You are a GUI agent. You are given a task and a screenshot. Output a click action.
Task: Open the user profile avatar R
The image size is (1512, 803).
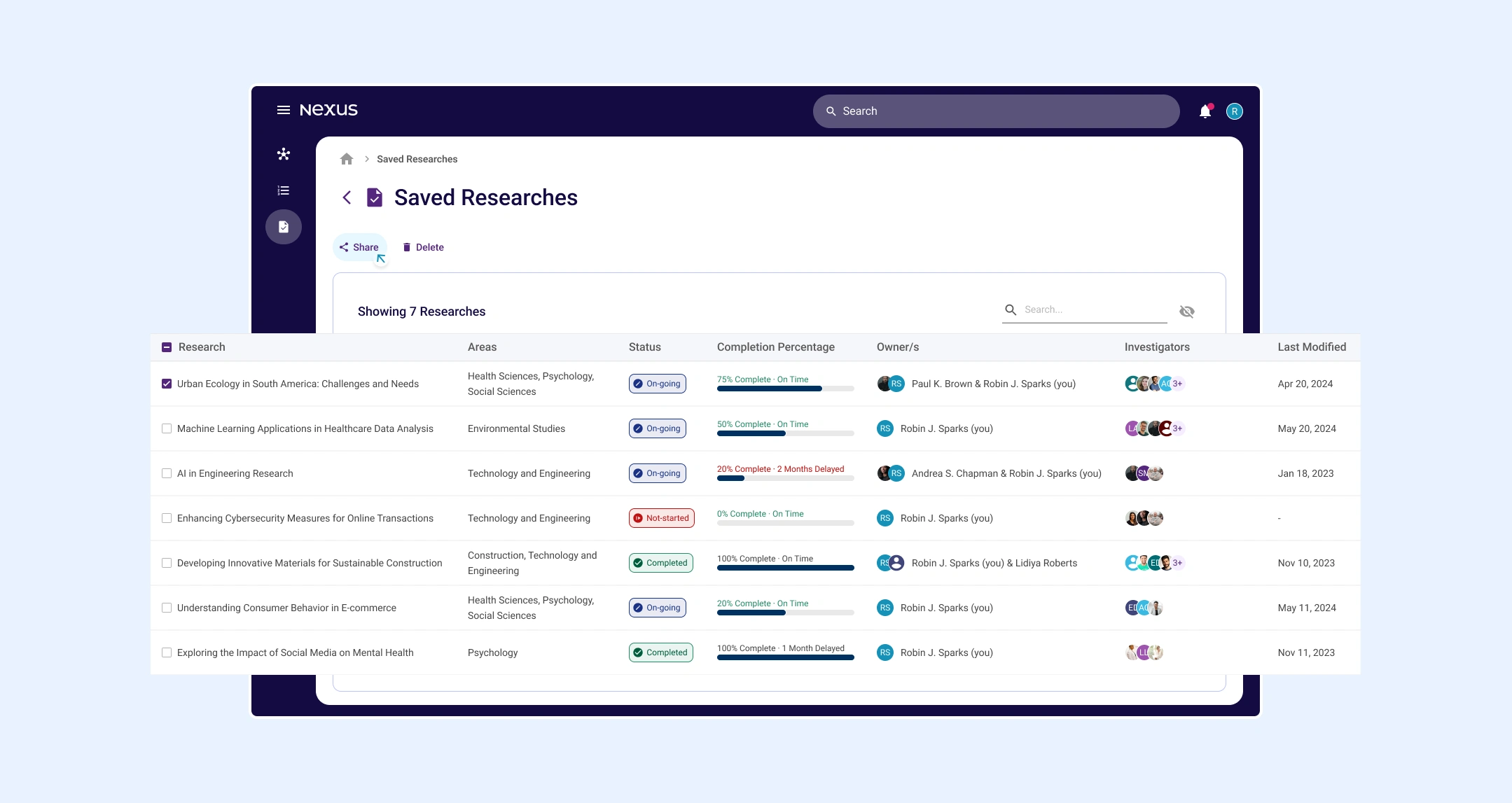[x=1235, y=111]
